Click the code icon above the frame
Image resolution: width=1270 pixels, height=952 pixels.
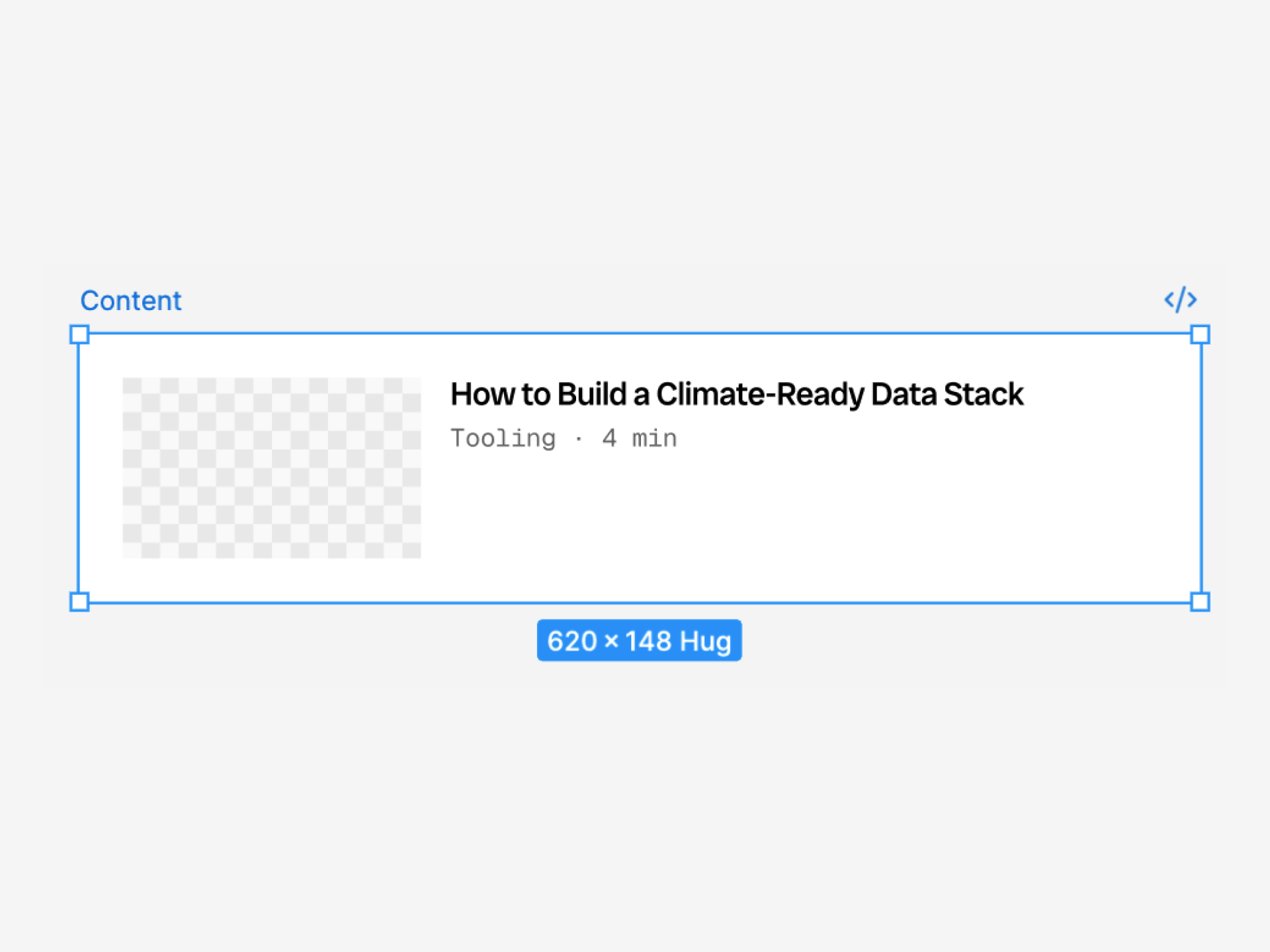coord(1180,299)
